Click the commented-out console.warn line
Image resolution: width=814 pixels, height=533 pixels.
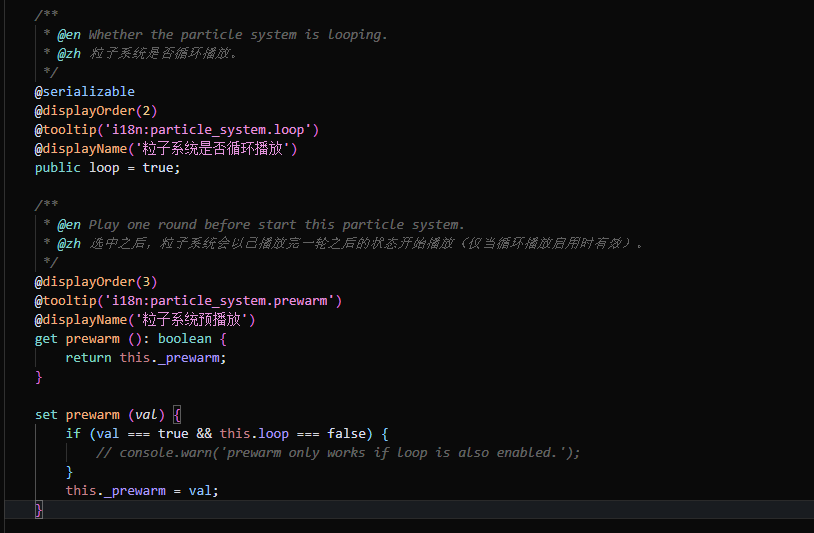[x=337, y=453]
